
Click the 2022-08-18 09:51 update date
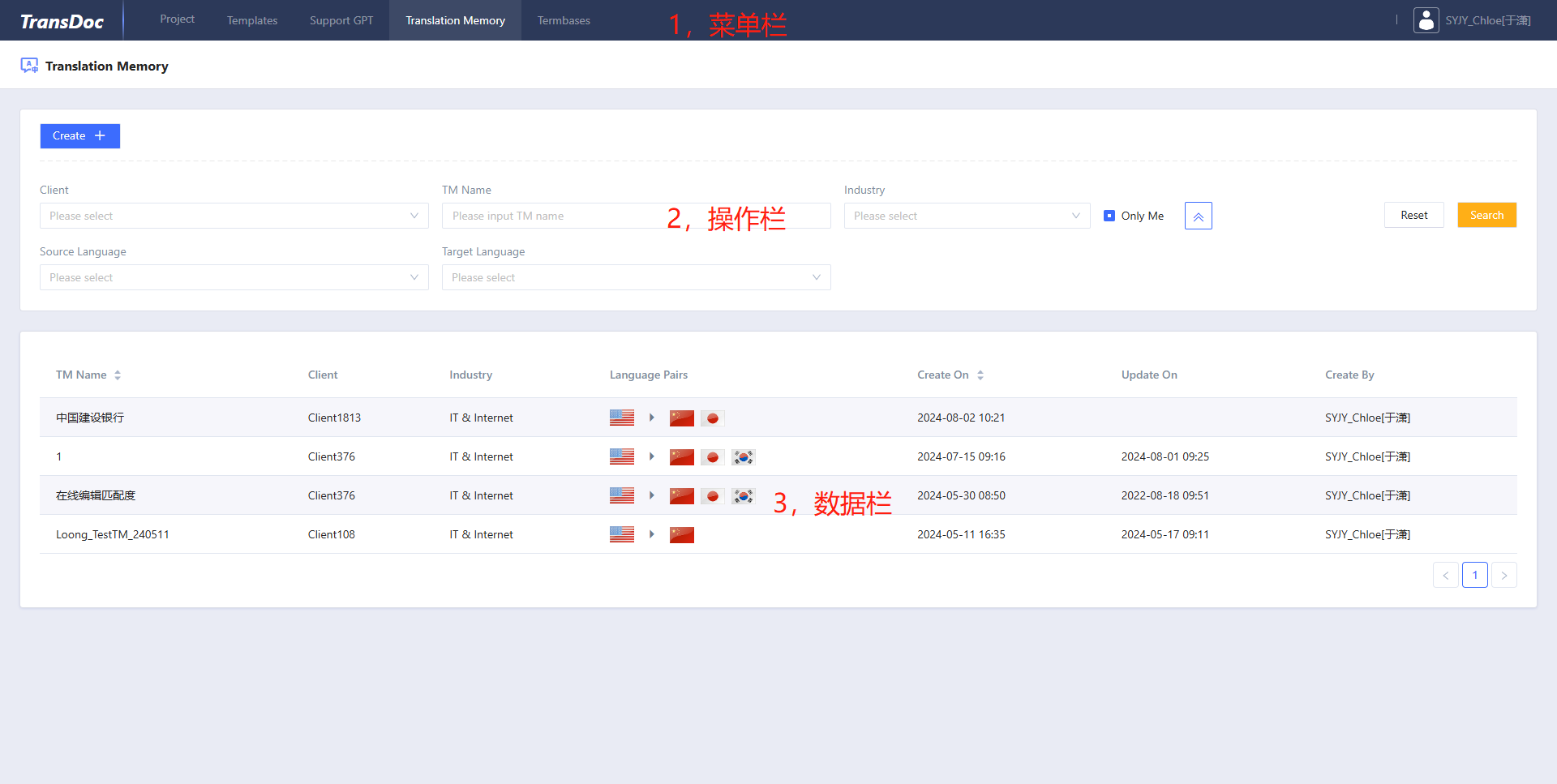[x=1165, y=495]
